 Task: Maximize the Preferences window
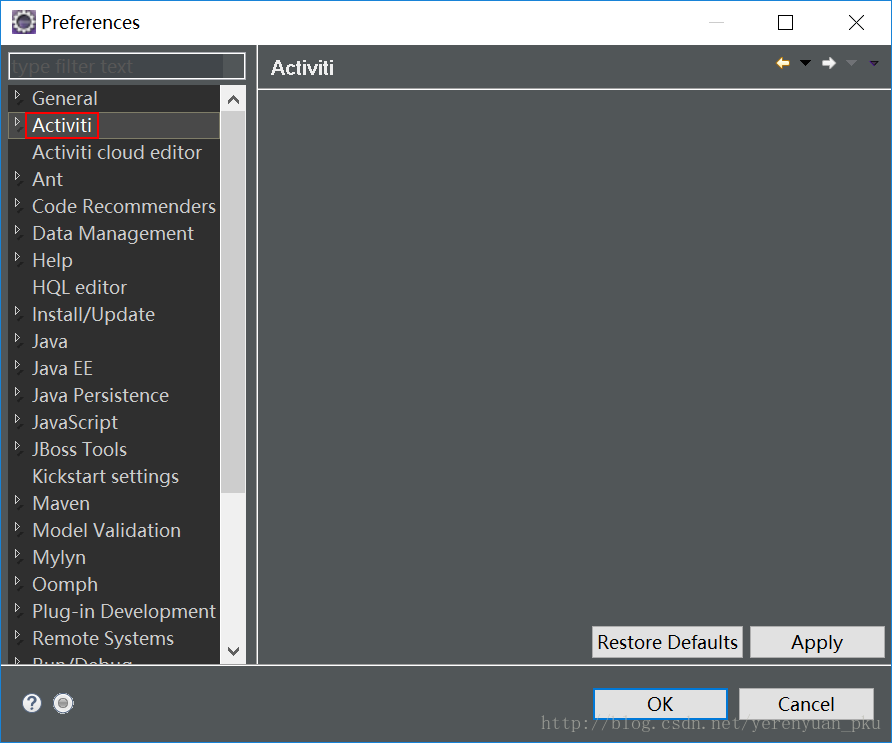click(x=786, y=23)
